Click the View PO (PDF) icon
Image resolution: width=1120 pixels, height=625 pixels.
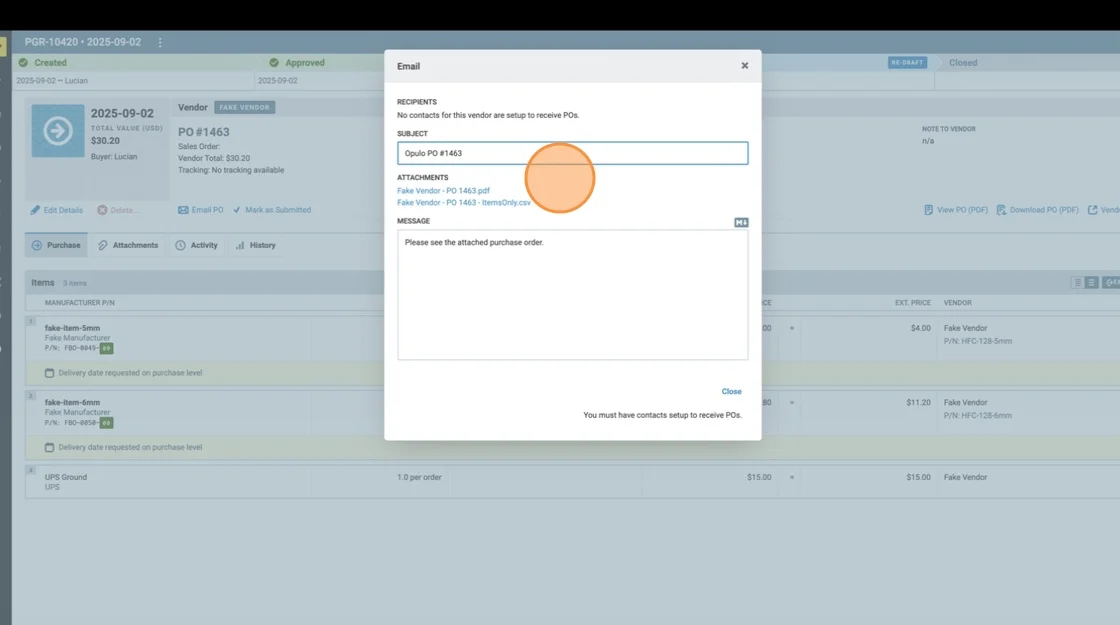click(929, 210)
